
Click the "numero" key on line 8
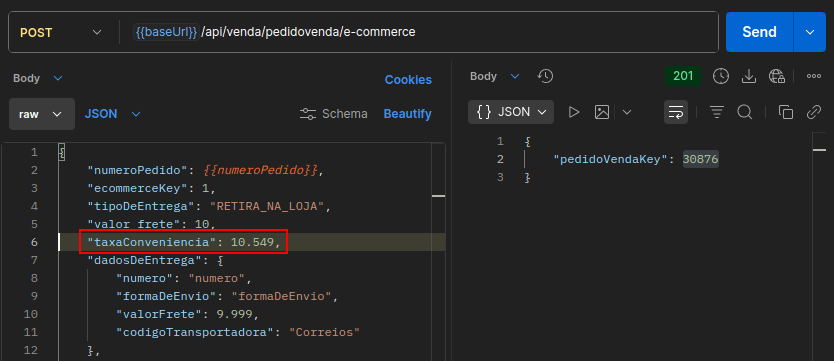pos(145,278)
